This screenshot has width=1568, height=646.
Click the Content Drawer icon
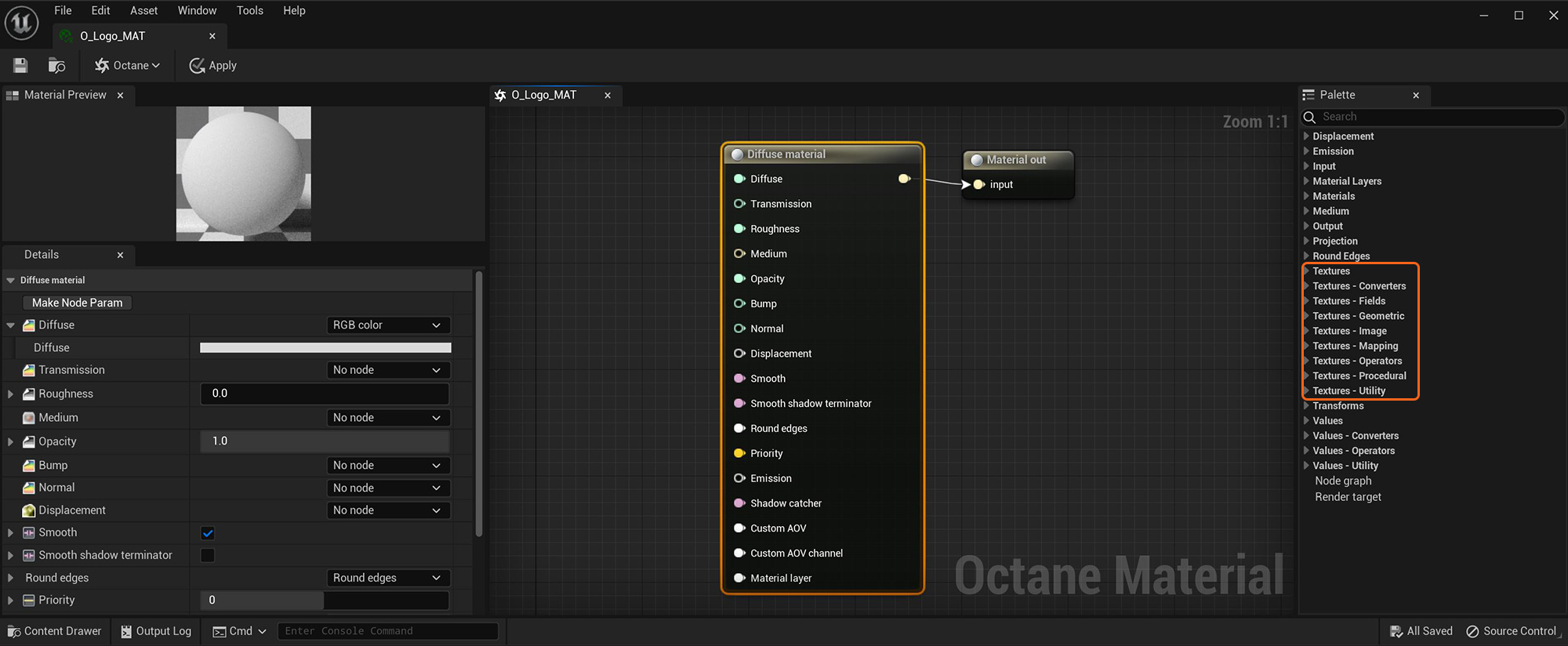point(14,632)
